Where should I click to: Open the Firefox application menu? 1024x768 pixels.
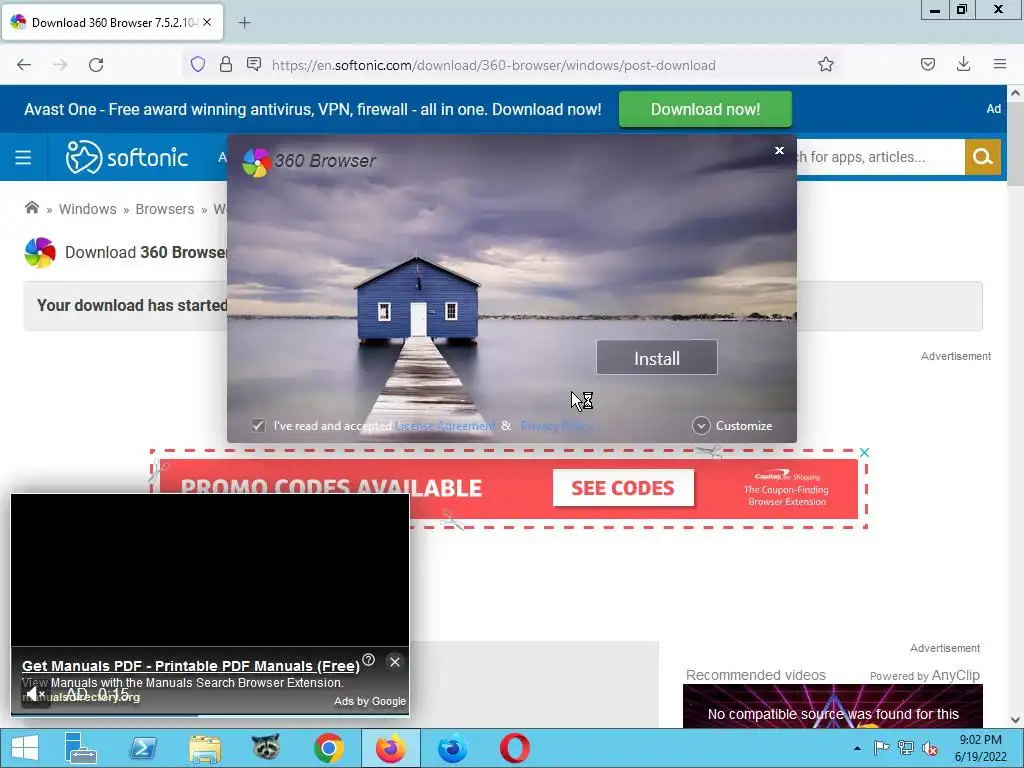[x=1000, y=64]
